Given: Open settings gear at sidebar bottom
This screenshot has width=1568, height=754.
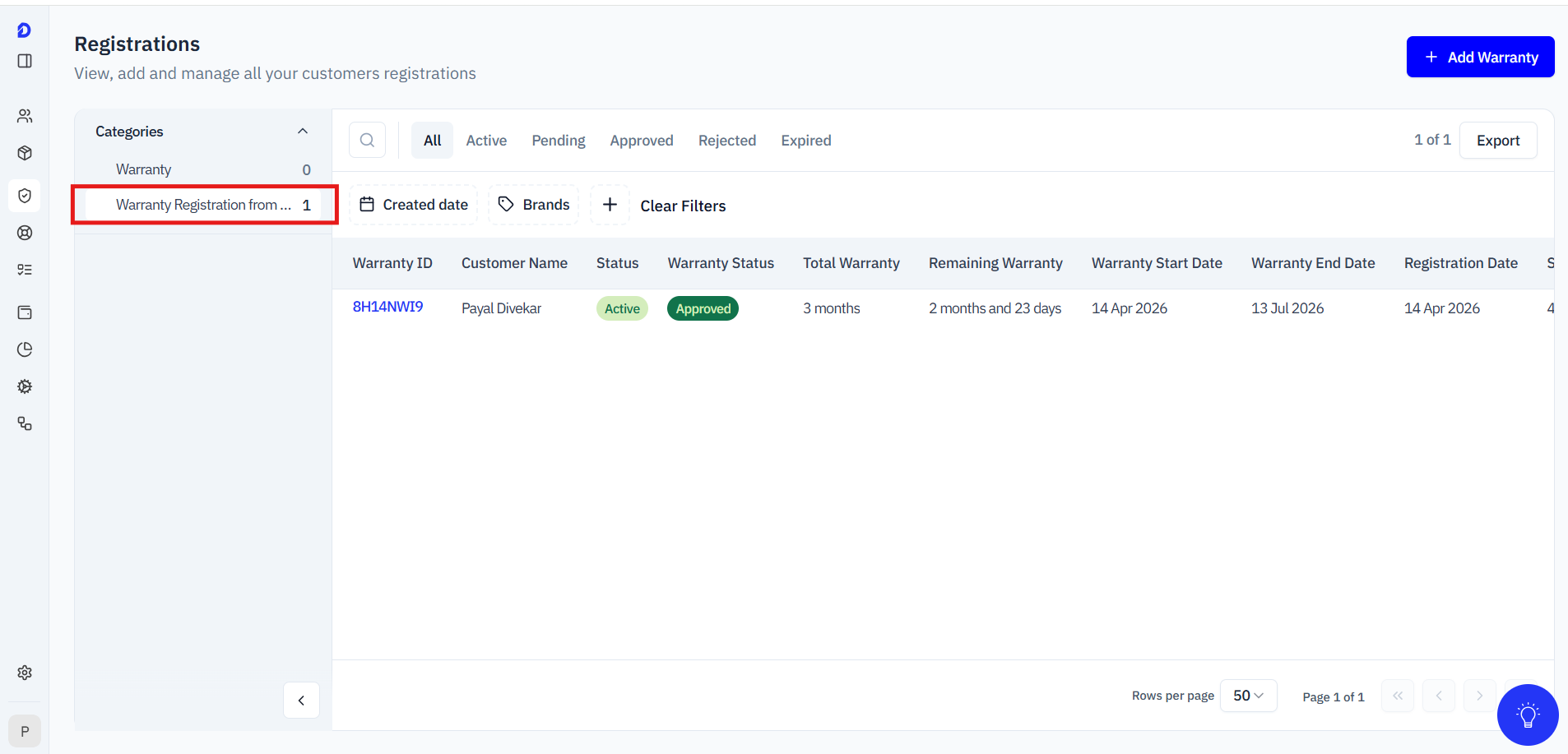Looking at the screenshot, I should [25, 673].
